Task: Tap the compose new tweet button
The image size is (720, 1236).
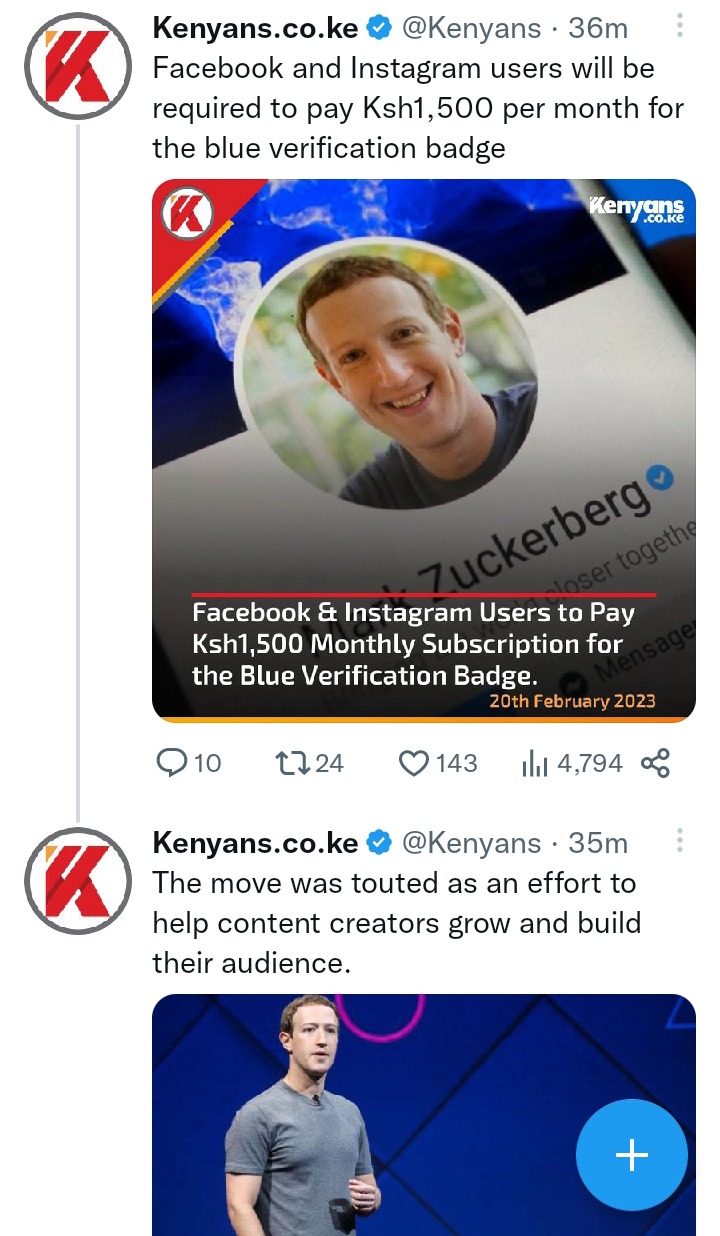Action: click(x=631, y=1155)
